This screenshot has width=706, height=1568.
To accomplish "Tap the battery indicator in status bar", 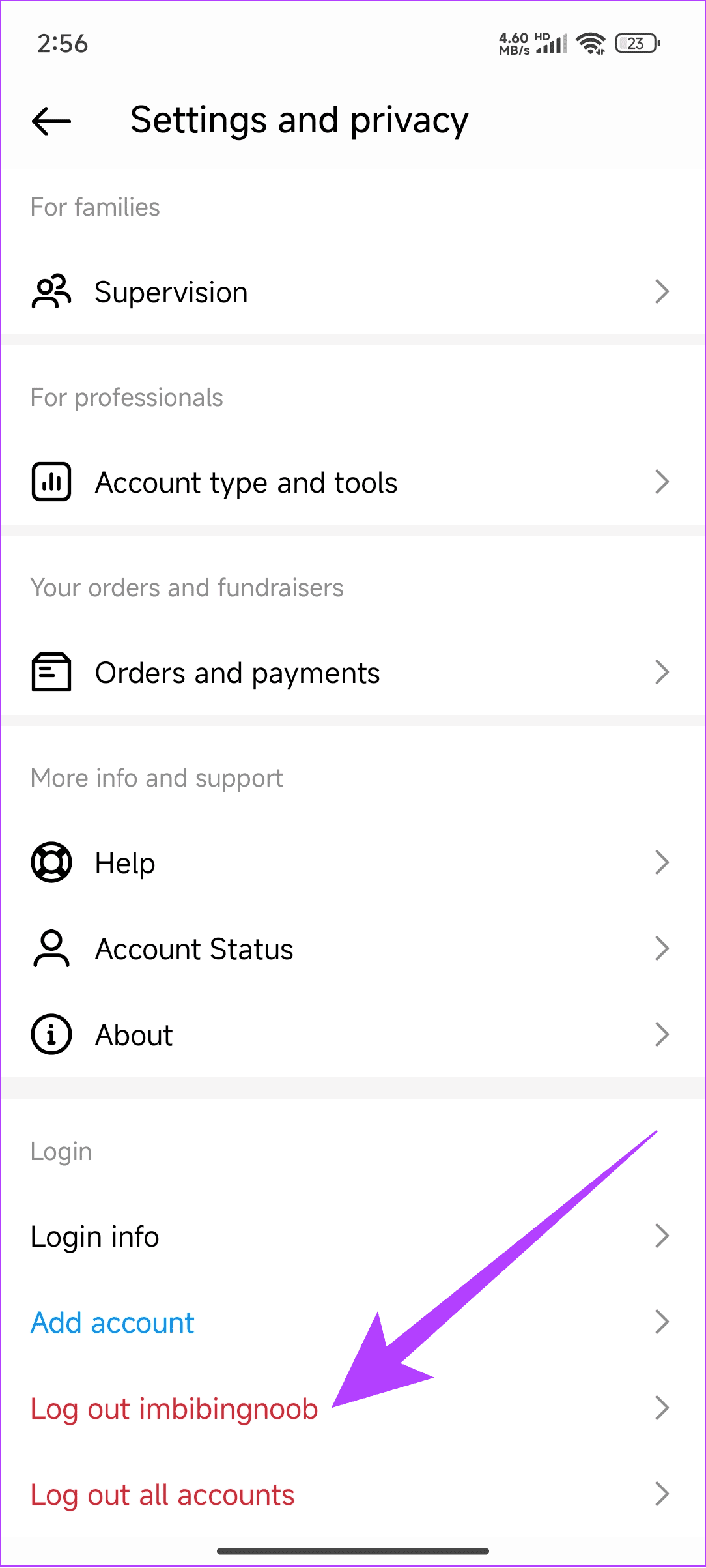I will 637,44.
